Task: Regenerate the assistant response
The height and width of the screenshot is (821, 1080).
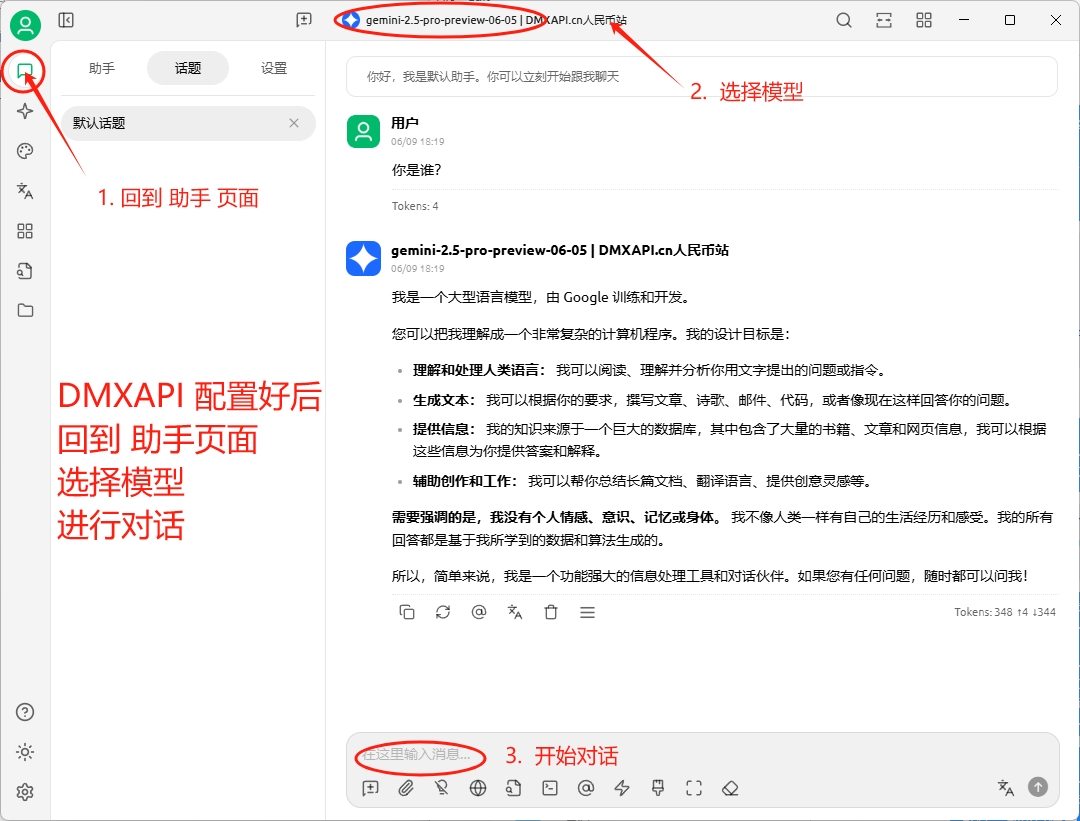Action: (x=443, y=612)
